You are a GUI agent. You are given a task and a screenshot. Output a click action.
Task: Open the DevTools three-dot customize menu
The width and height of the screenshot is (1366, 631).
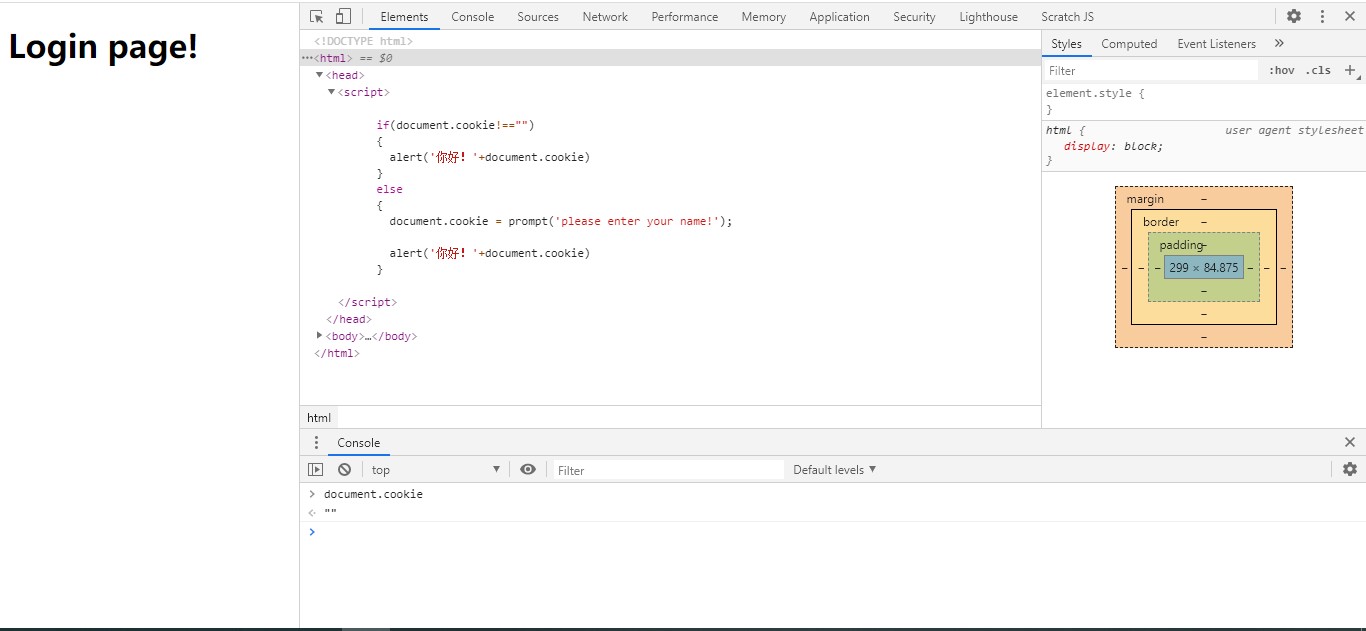pyautogui.click(x=1322, y=17)
